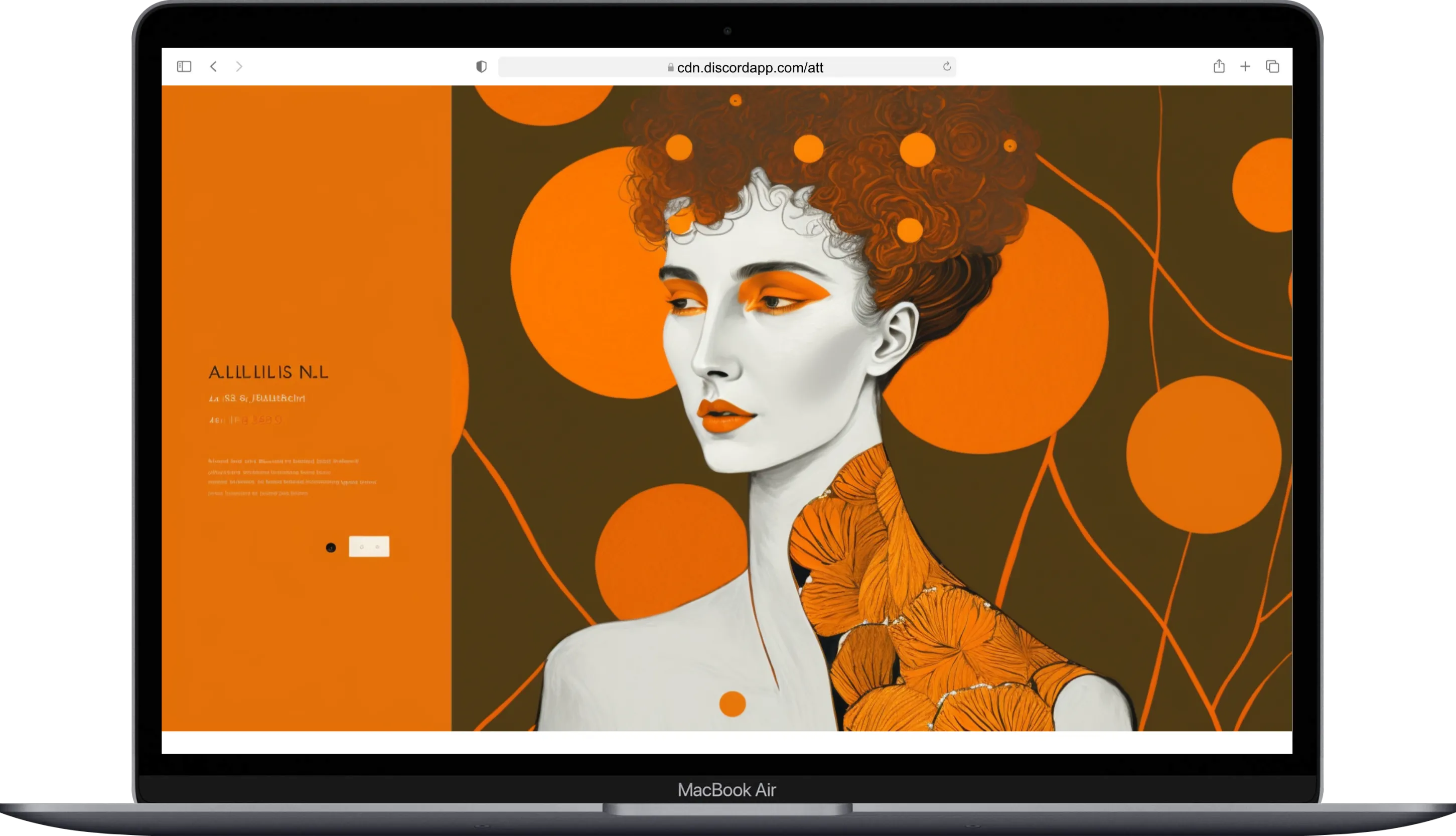Click the "A.LIL LIL IS N.L" heading

pyautogui.click(x=268, y=373)
